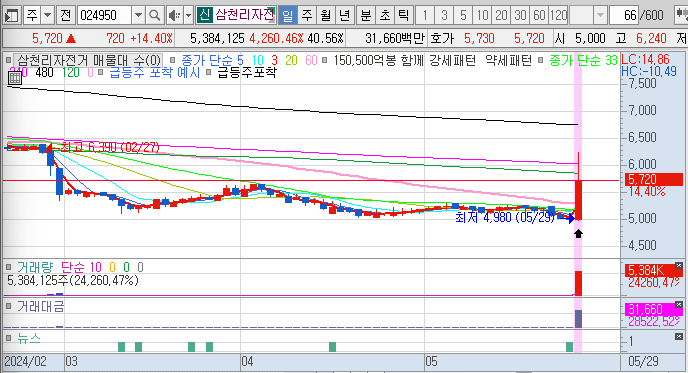Click the 1 interval button
The image size is (688, 373).
pyautogui.click(x=425, y=16)
